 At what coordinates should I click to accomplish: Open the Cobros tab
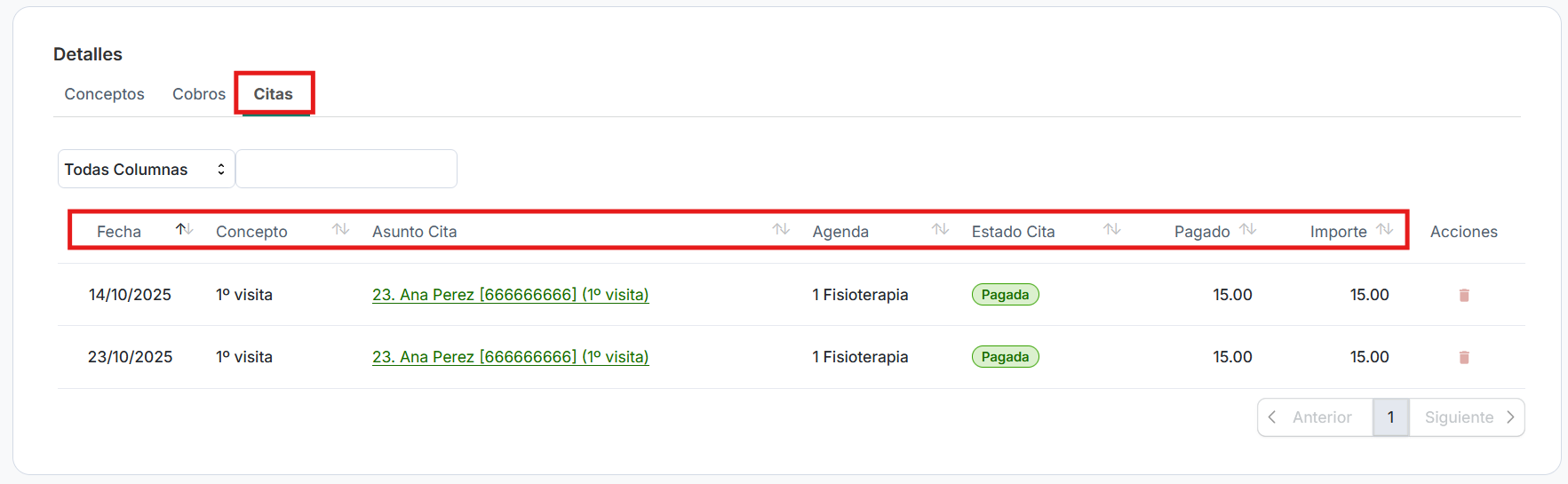point(199,94)
